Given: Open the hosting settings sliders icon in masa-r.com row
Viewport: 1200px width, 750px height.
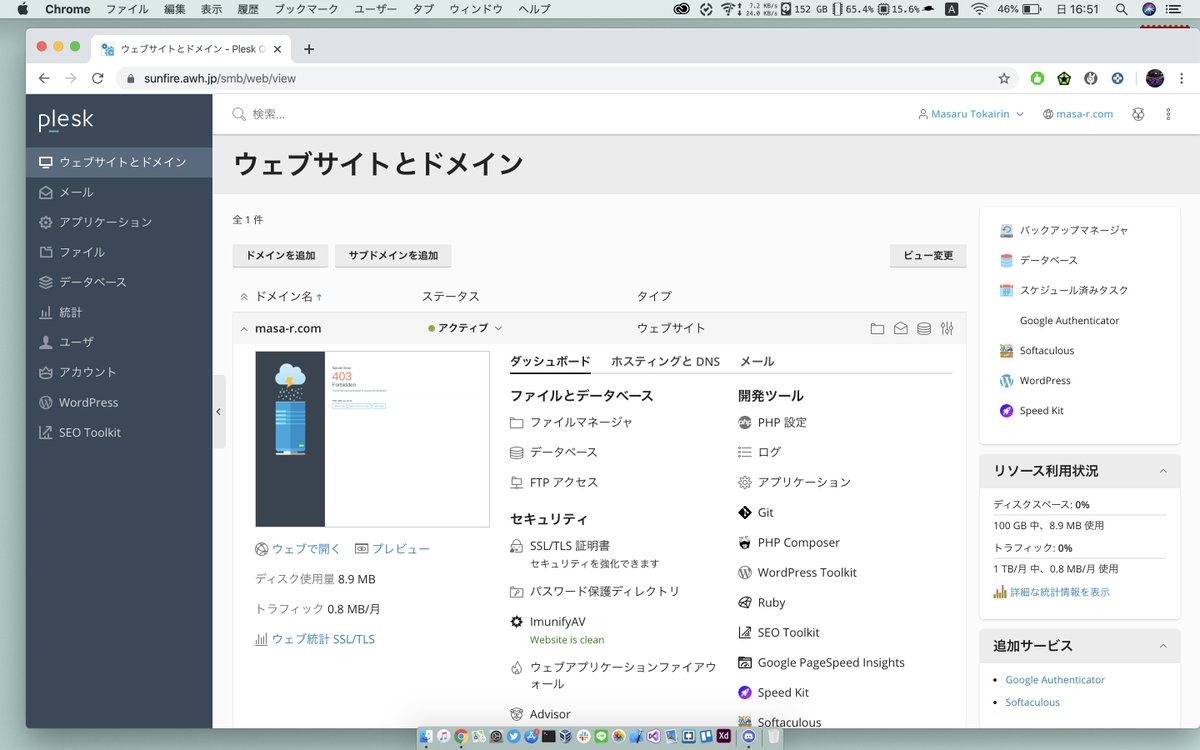Looking at the screenshot, I should (947, 328).
